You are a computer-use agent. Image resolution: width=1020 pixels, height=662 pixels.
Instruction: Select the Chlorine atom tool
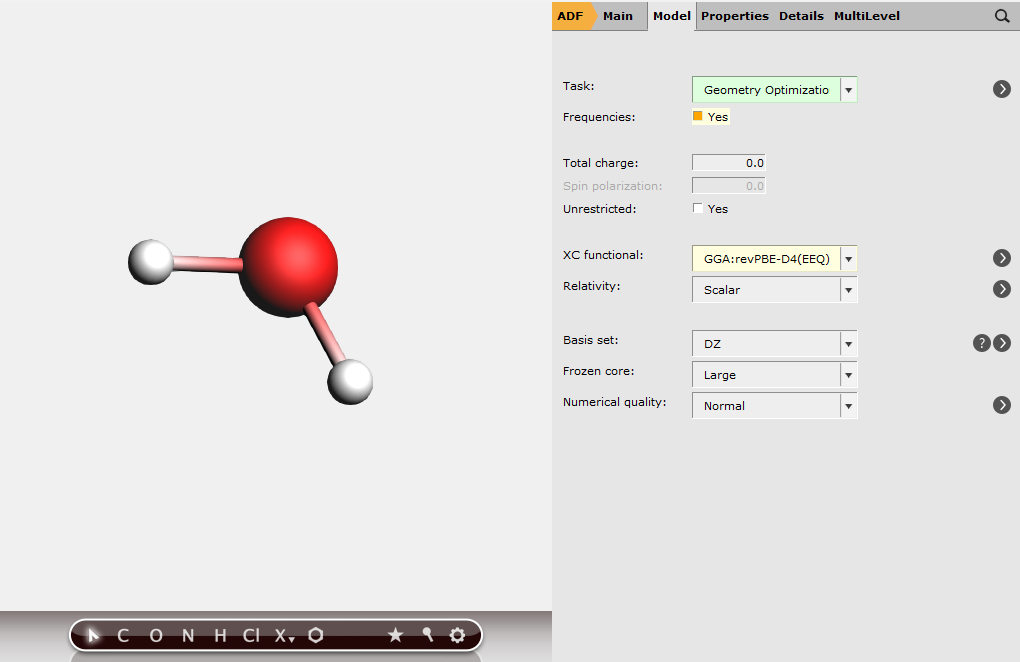click(x=250, y=635)
